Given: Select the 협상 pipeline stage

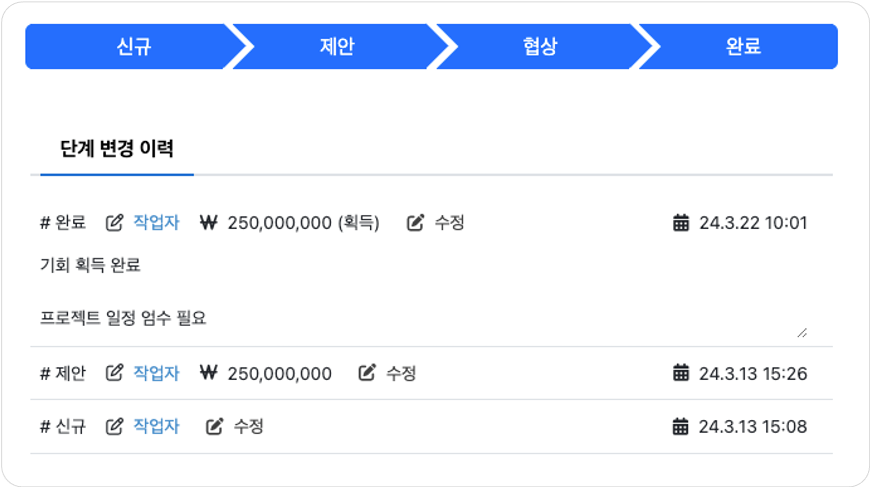Looking at the screenshot, I should (x=540, y=46).
